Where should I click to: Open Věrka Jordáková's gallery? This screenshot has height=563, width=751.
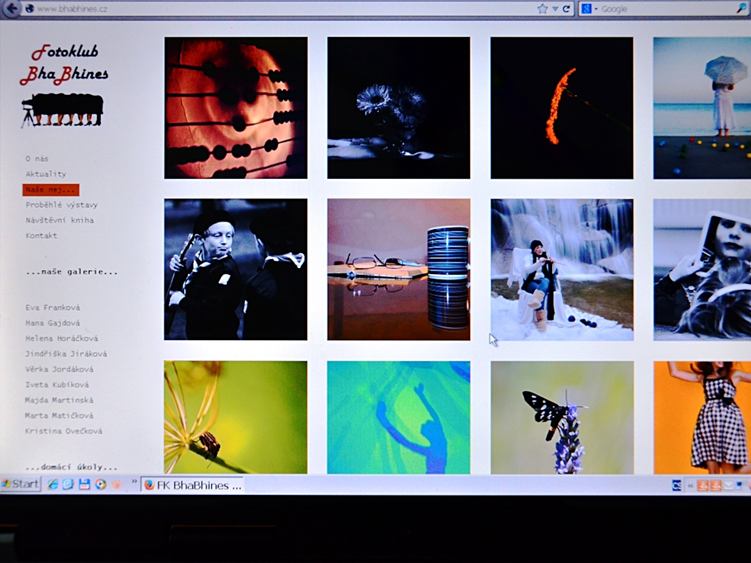pos(59,369)
